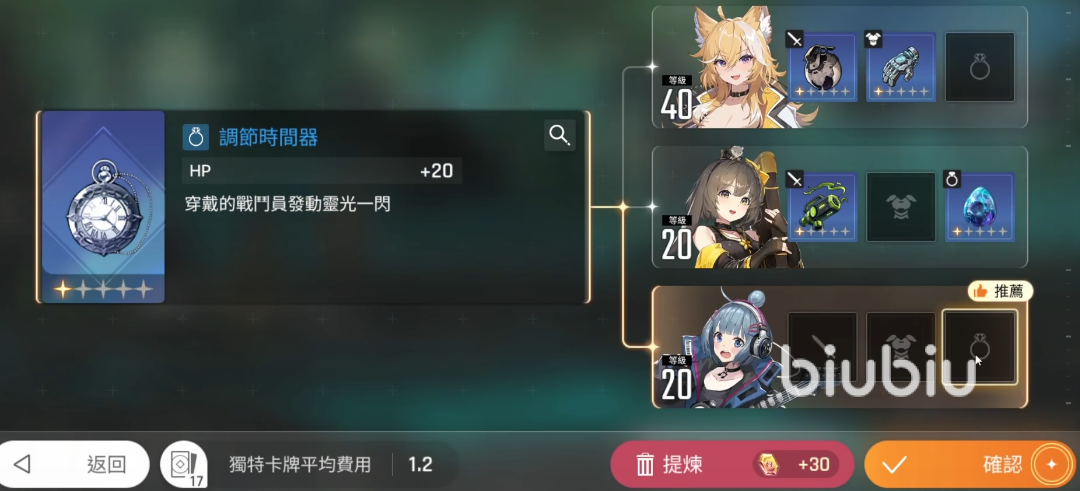This screenshot has height=491, width=1080.
Task: Click the empty armor slot of the blue-haired character
Action: pyautogui.click(x=901, y=347)
